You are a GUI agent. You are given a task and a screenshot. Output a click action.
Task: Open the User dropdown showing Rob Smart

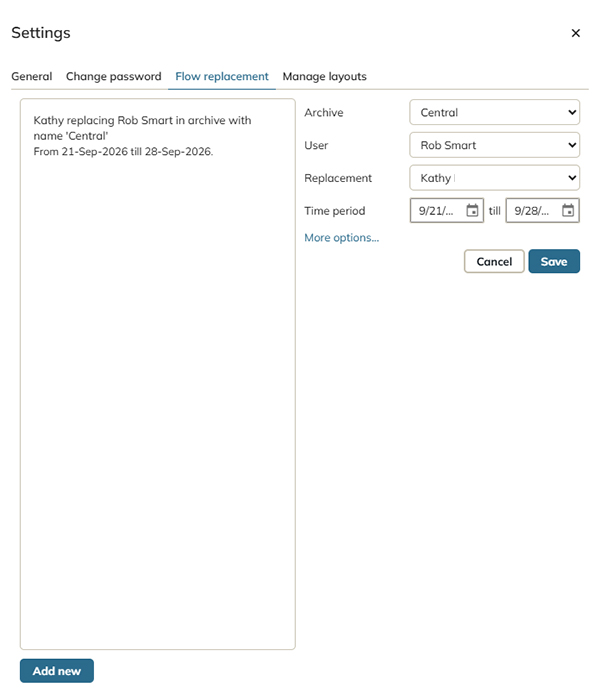pyautogui.click(x=494, y=145)
